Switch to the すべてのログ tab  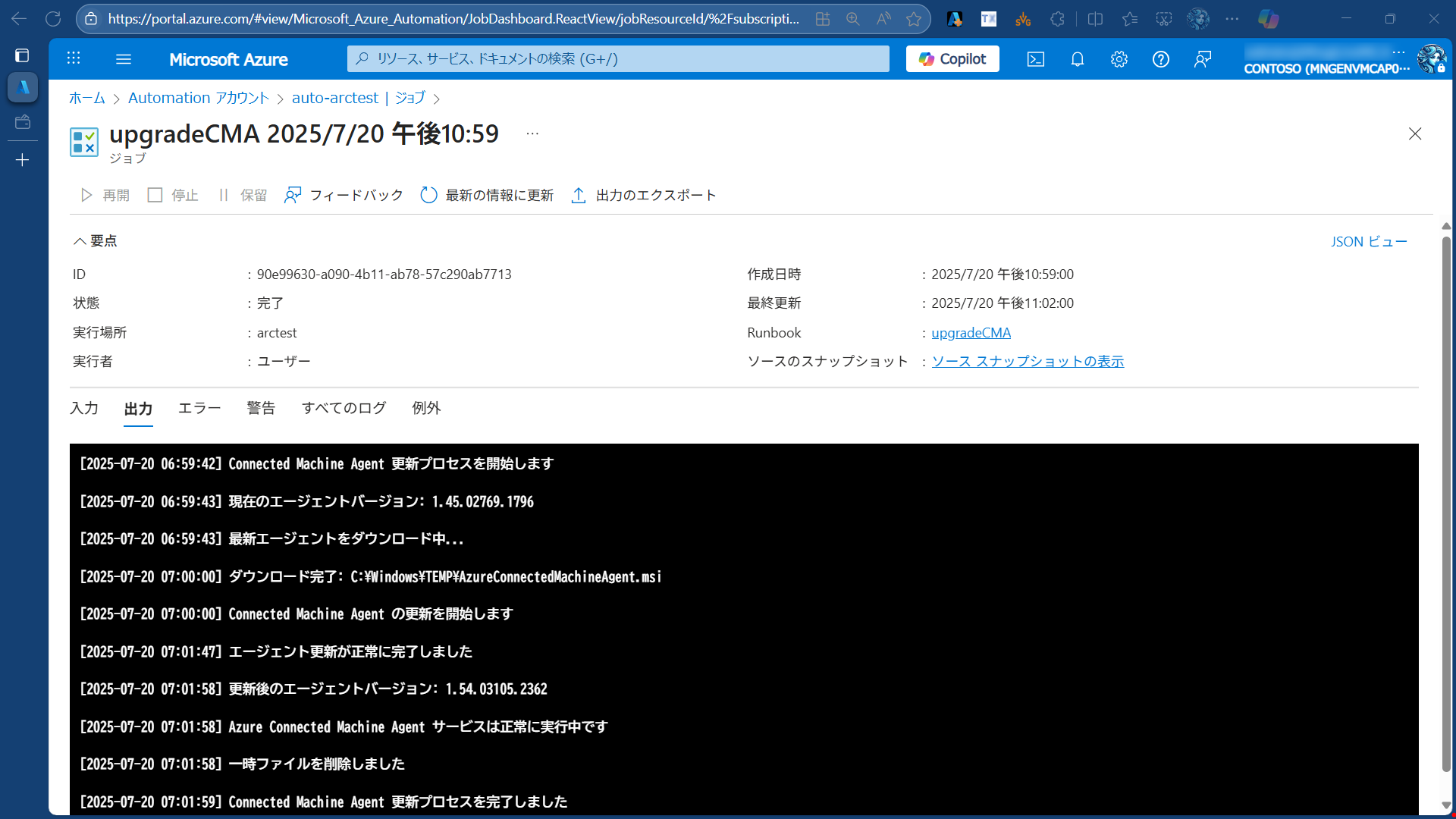[x=344, y=408]
